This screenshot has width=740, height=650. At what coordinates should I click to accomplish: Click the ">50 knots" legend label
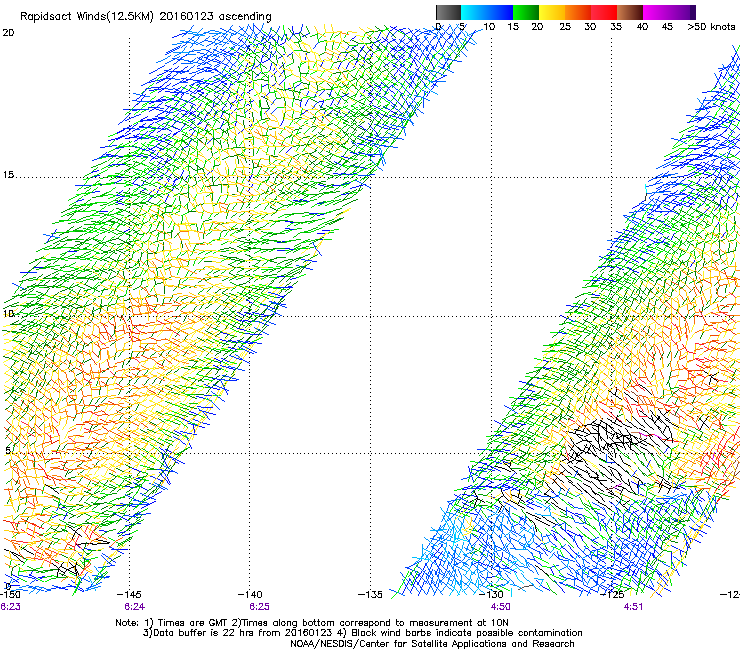click(711, 27)
